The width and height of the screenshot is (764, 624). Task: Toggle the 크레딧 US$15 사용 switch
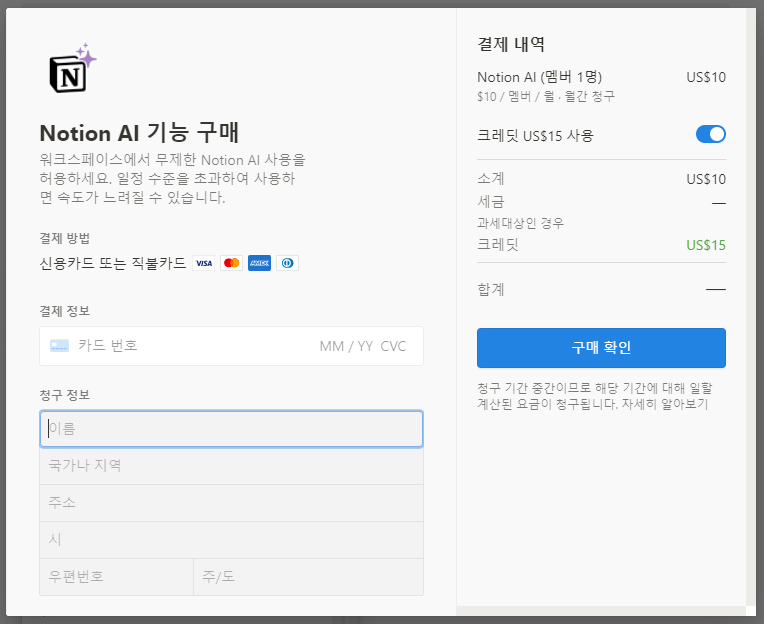(x=710, y=134)
